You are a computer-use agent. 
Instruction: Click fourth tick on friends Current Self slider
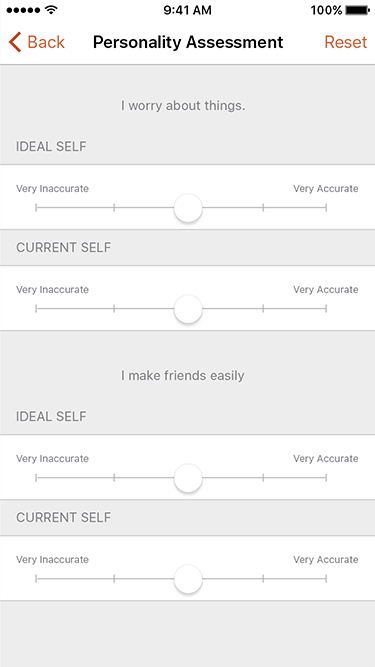[263, 579]
